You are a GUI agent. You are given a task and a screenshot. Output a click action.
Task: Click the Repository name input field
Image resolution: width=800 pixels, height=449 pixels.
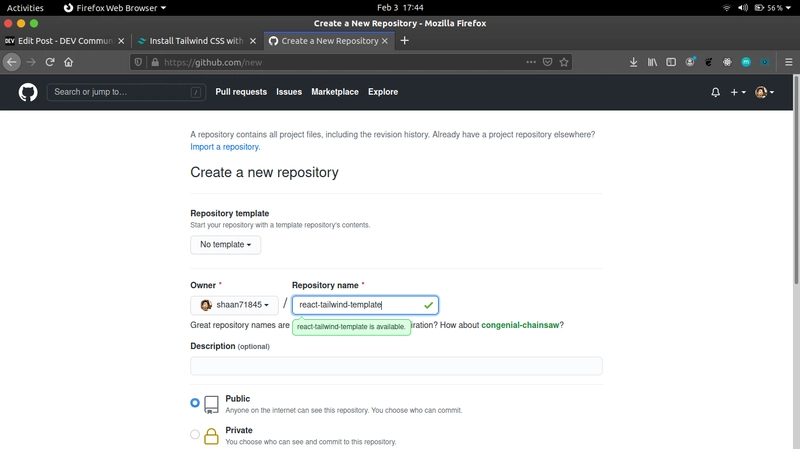pos(365,305)
